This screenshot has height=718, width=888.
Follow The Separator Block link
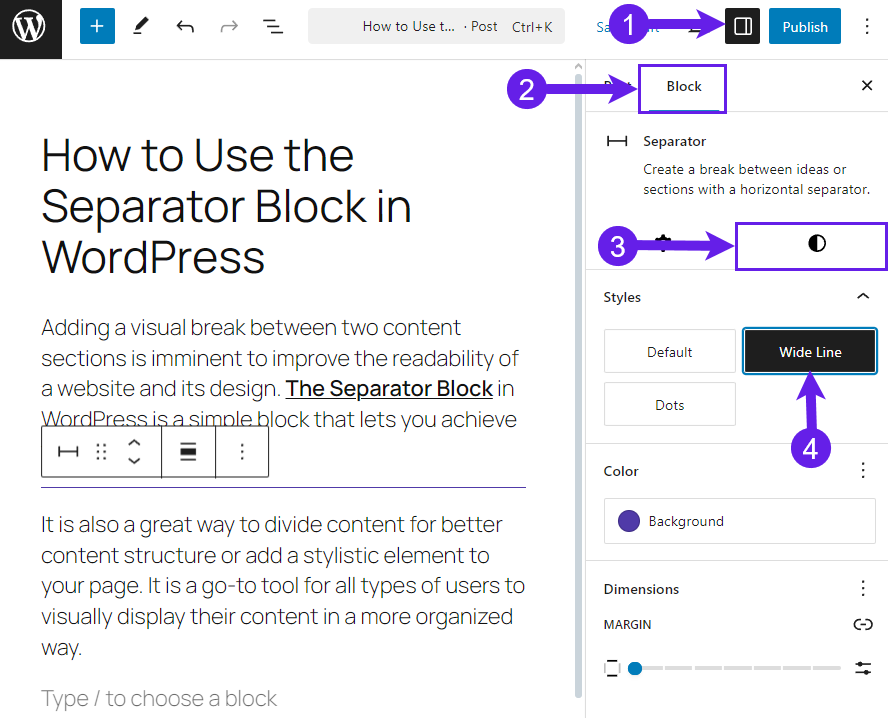[x=389, y=388]
